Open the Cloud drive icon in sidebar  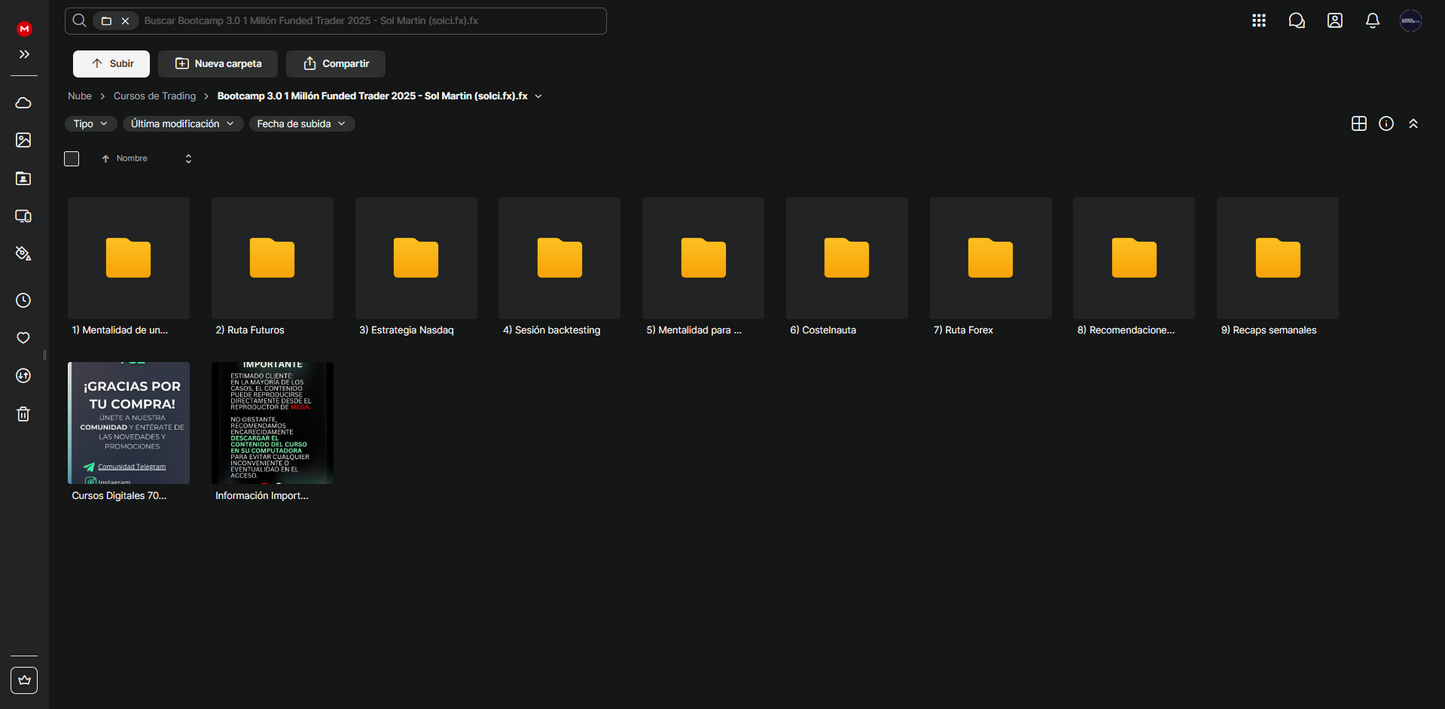(24, 103)
